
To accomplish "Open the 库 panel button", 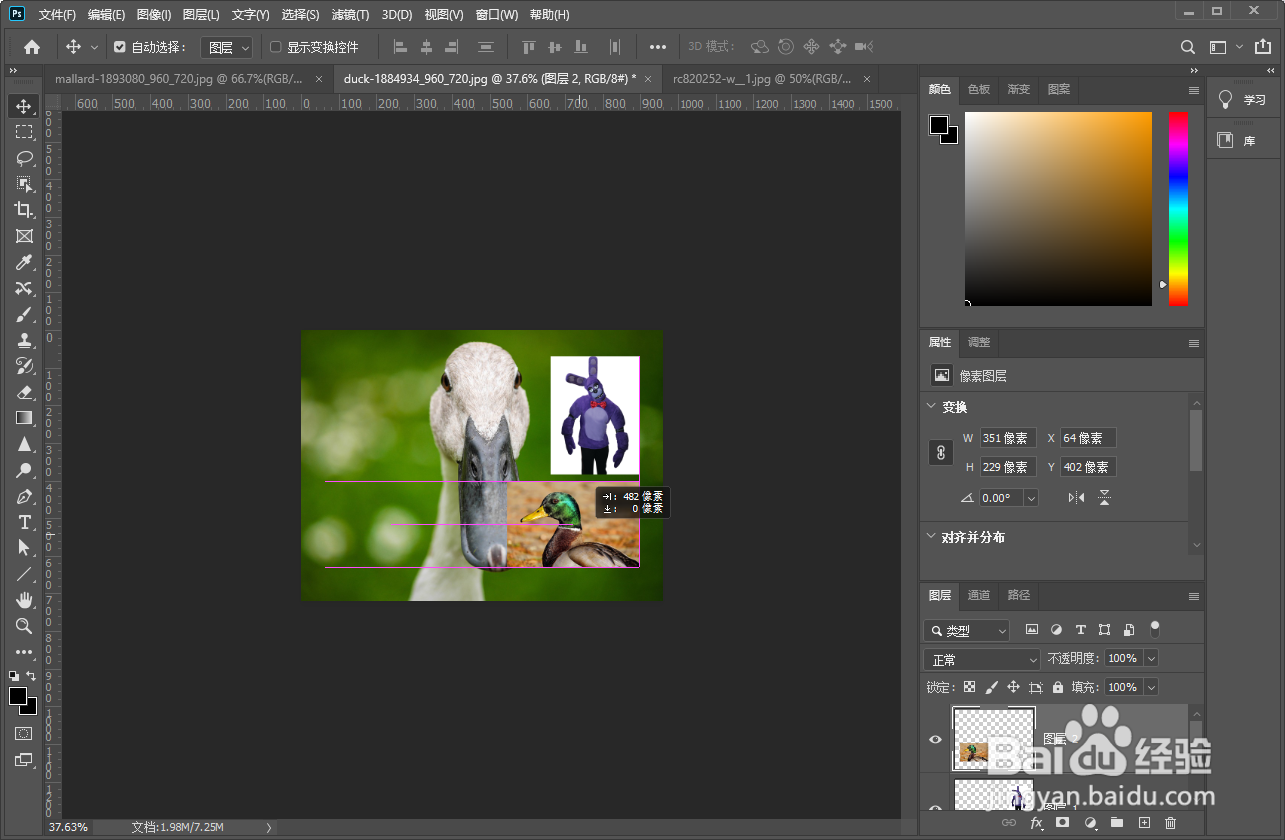I will click(x=1243, y=141).
